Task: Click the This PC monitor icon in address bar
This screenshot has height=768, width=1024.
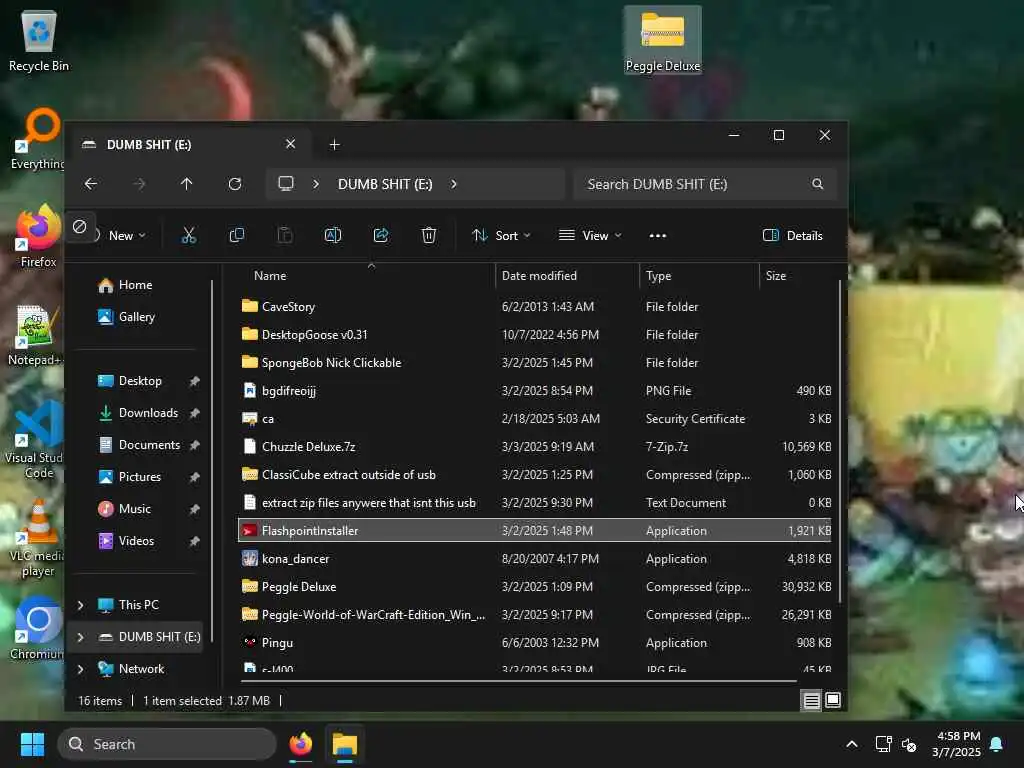Action: click(286, 184)
